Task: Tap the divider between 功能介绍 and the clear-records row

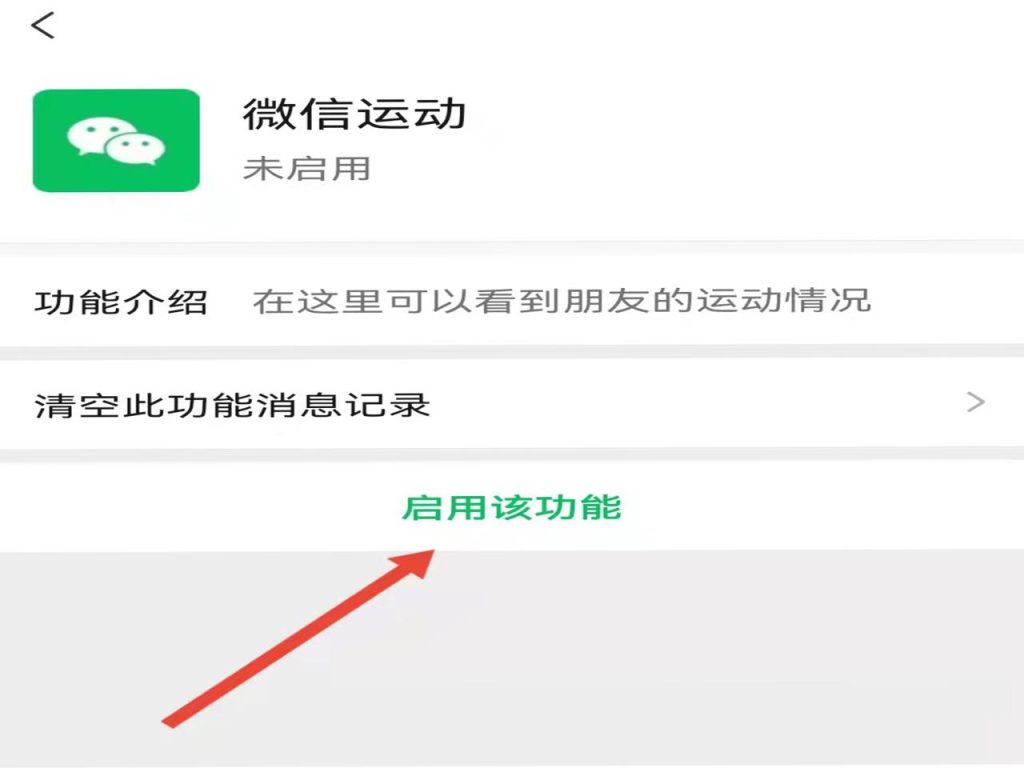Action: click(x=512, y=352)
